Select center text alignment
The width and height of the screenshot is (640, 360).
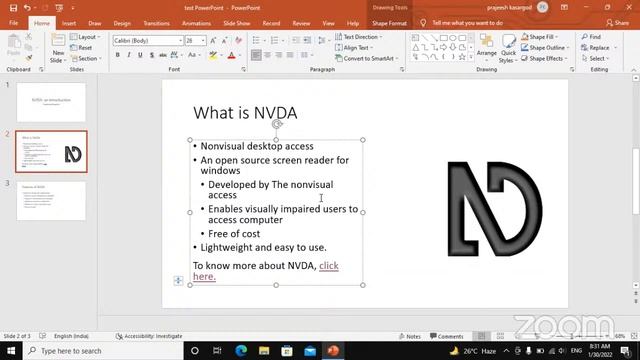point(268,55)
